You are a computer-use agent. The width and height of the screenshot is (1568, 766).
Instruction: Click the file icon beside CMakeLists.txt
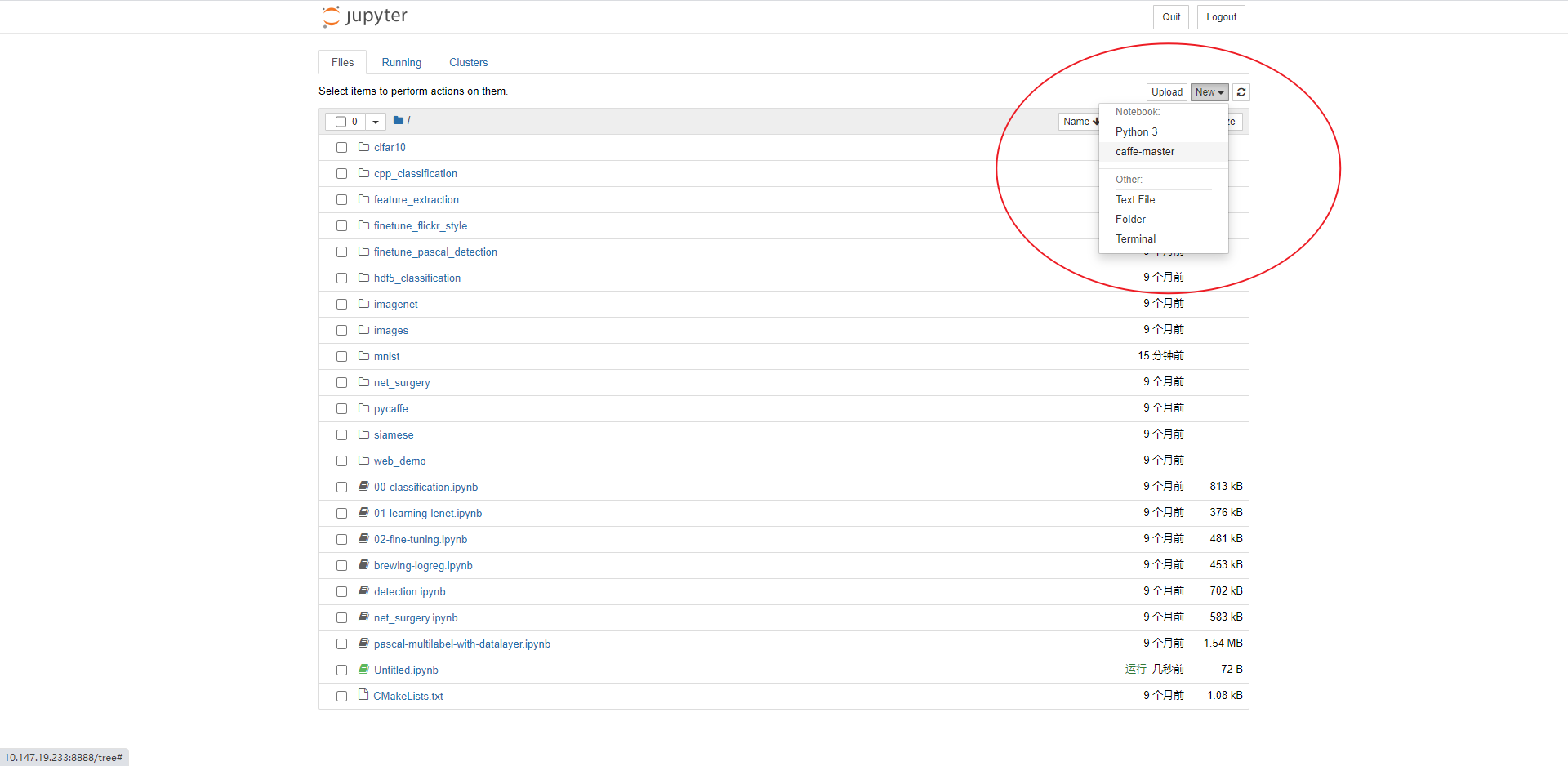(363, 694)
